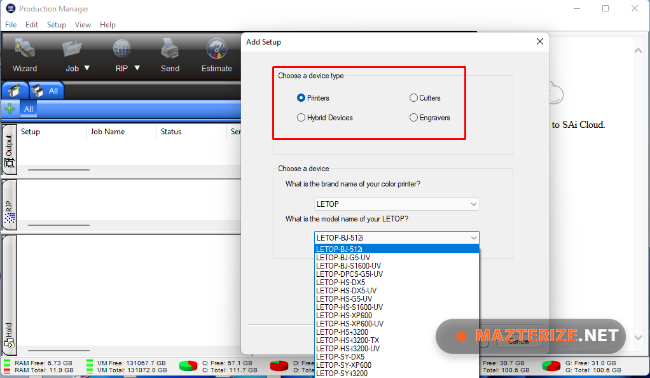Choose LETOP-HS-DX5 from the list
This screenshot has height=378, width=650.
[x=397, y=282]
